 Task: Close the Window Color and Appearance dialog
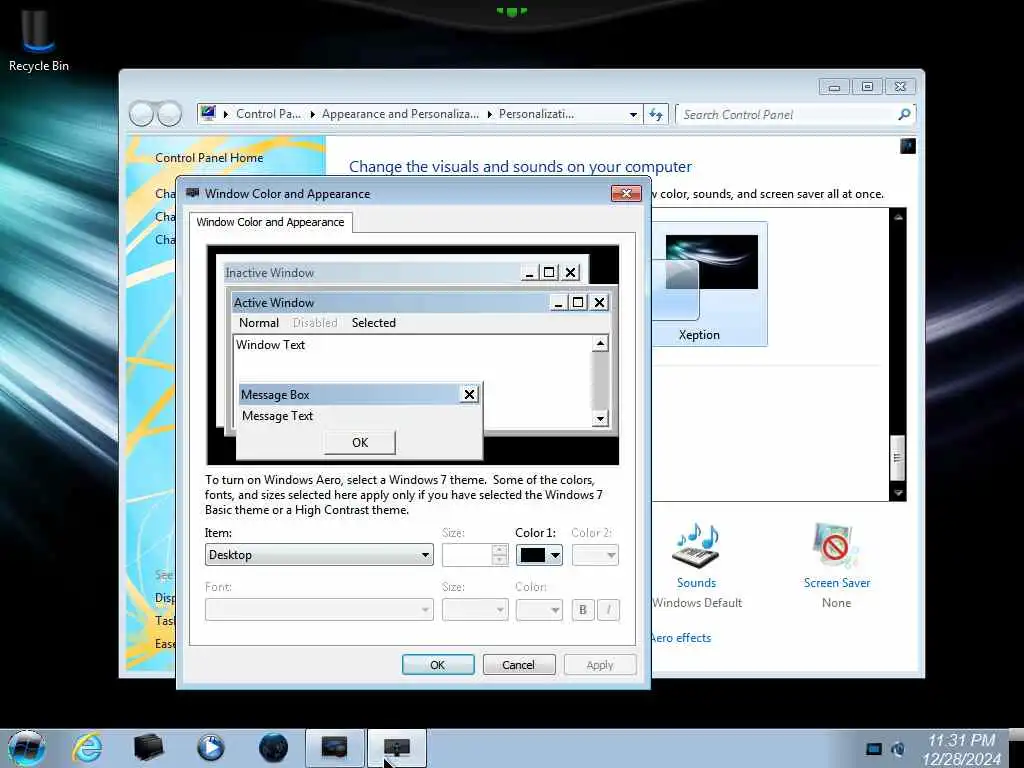(626, 193)
